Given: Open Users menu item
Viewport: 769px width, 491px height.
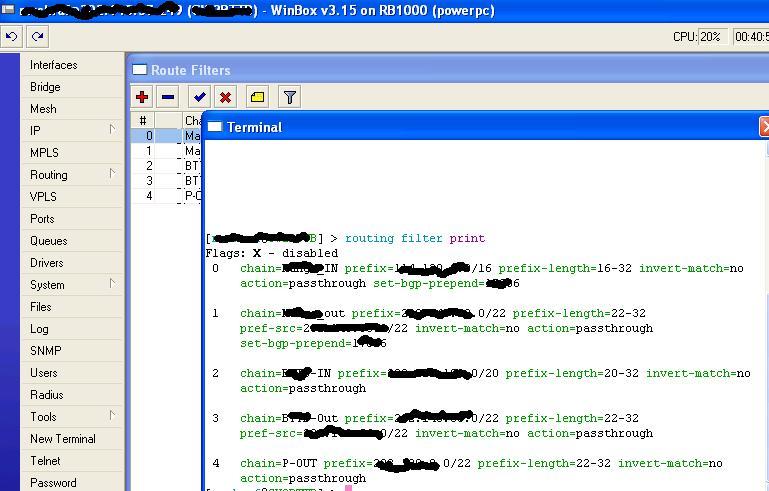Looking at the screenshot, I should coord(44,373).
